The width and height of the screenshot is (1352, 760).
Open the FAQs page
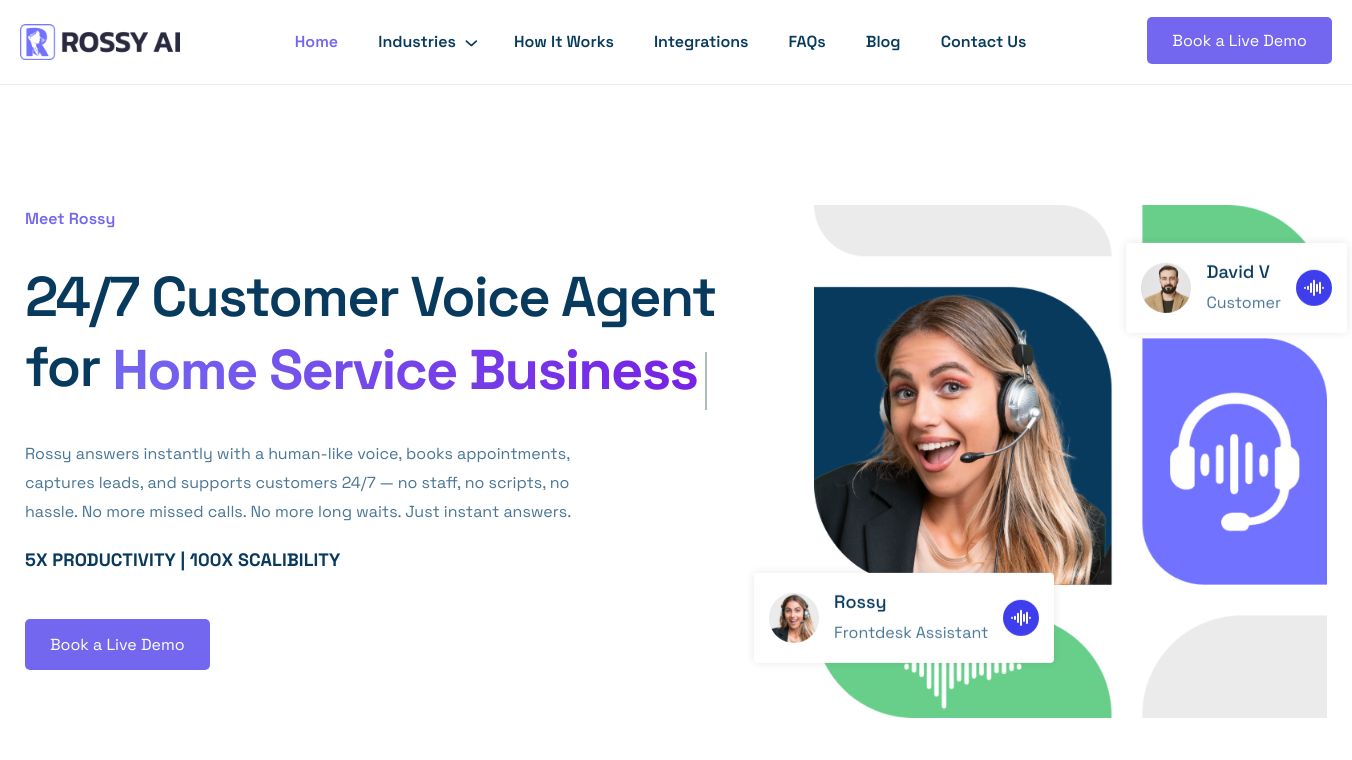click(x=807, y=42)
